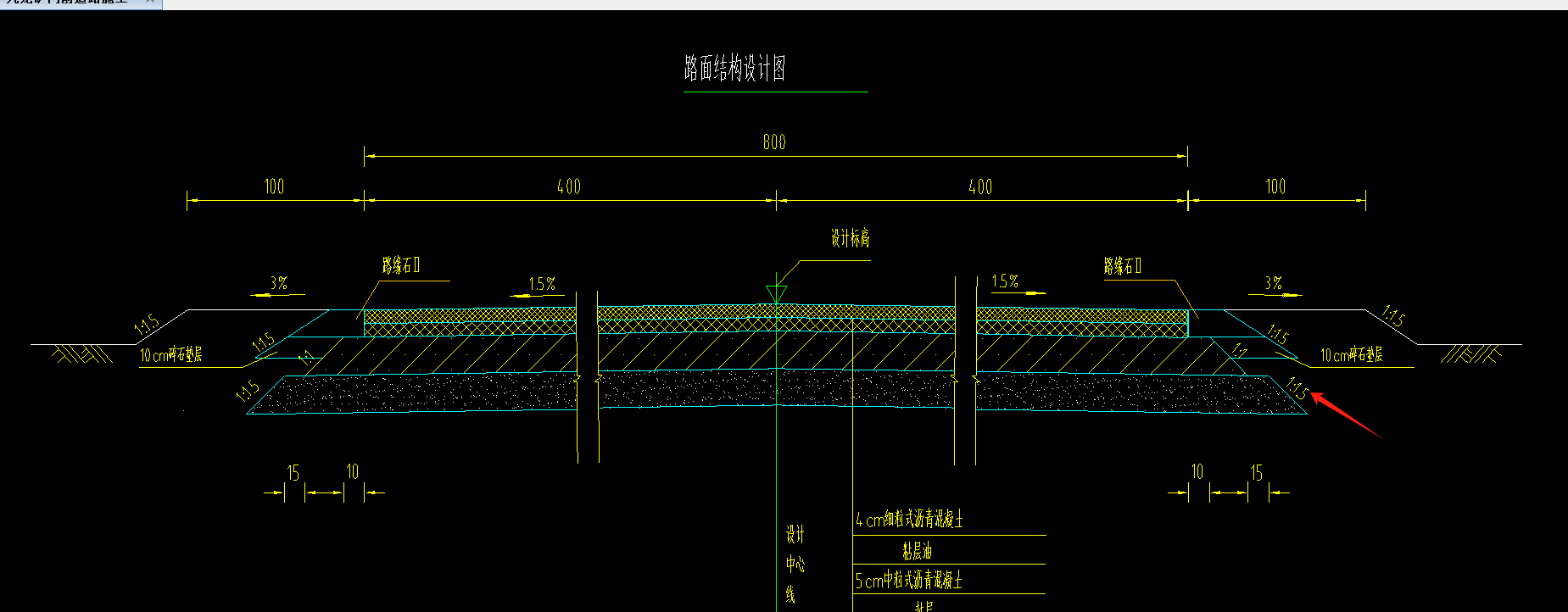Screen dimensions: 1568x612
Task: Click the left ground hatch symbol
Action: coord(82,353)
